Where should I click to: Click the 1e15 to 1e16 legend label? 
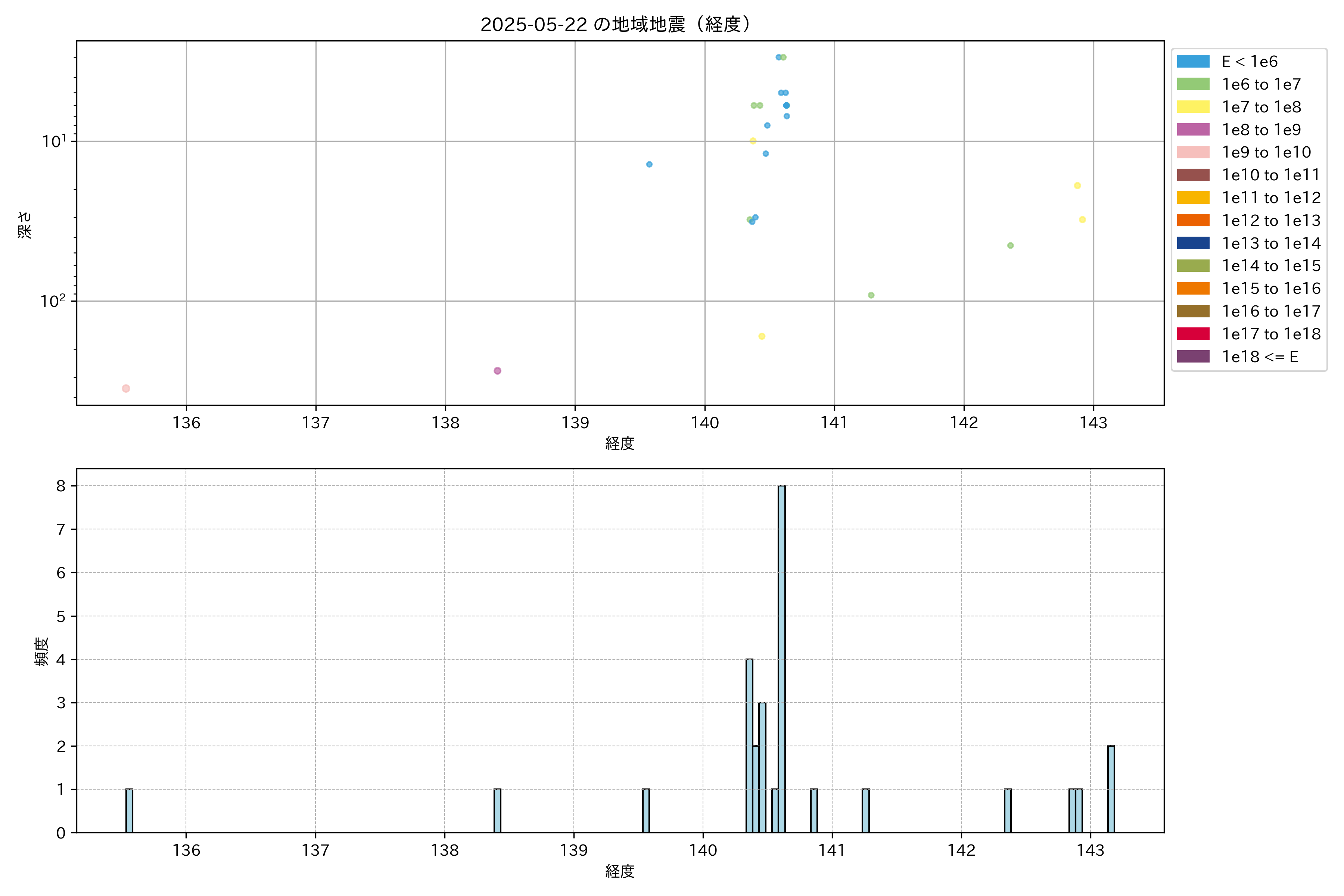(x=1271, y=289)
